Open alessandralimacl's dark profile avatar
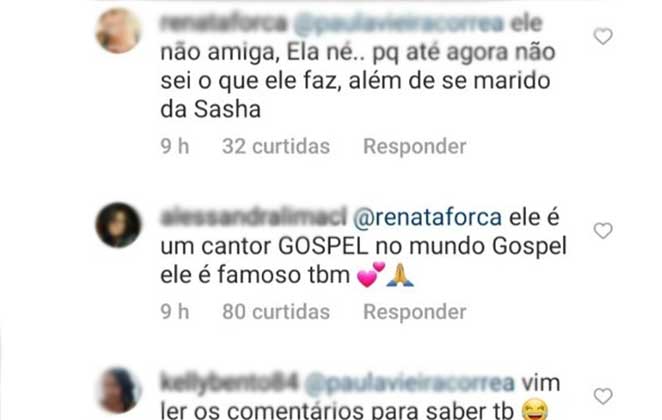This screenshot has width=662, height=420. coord(118,225)
